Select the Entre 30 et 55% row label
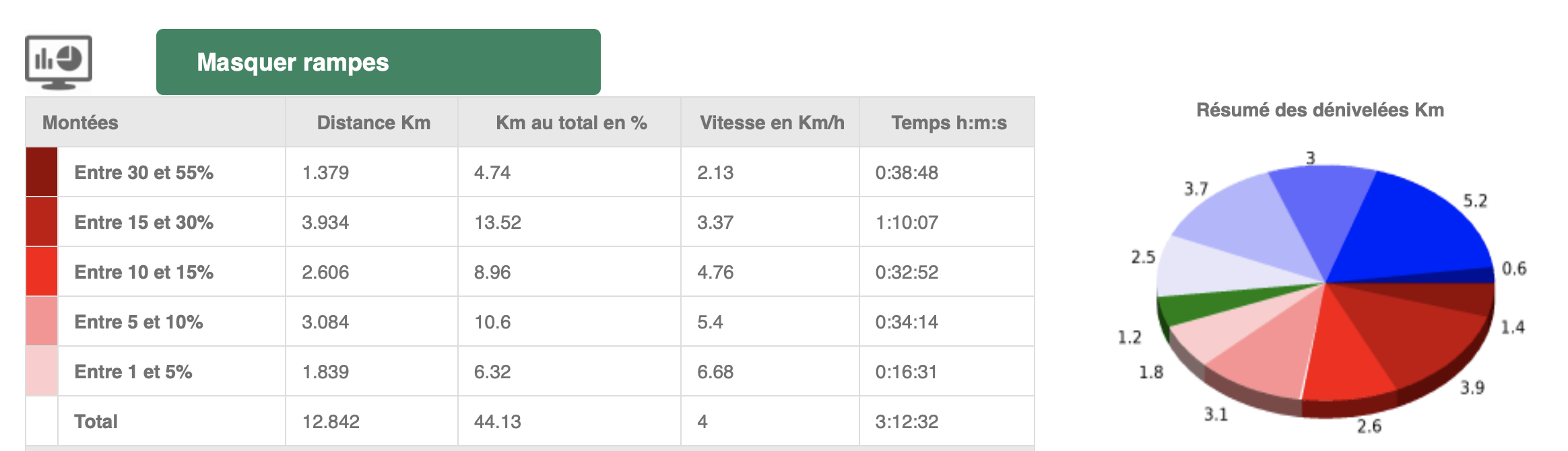The image size is (1568, 451). click(x=143, y=172)
